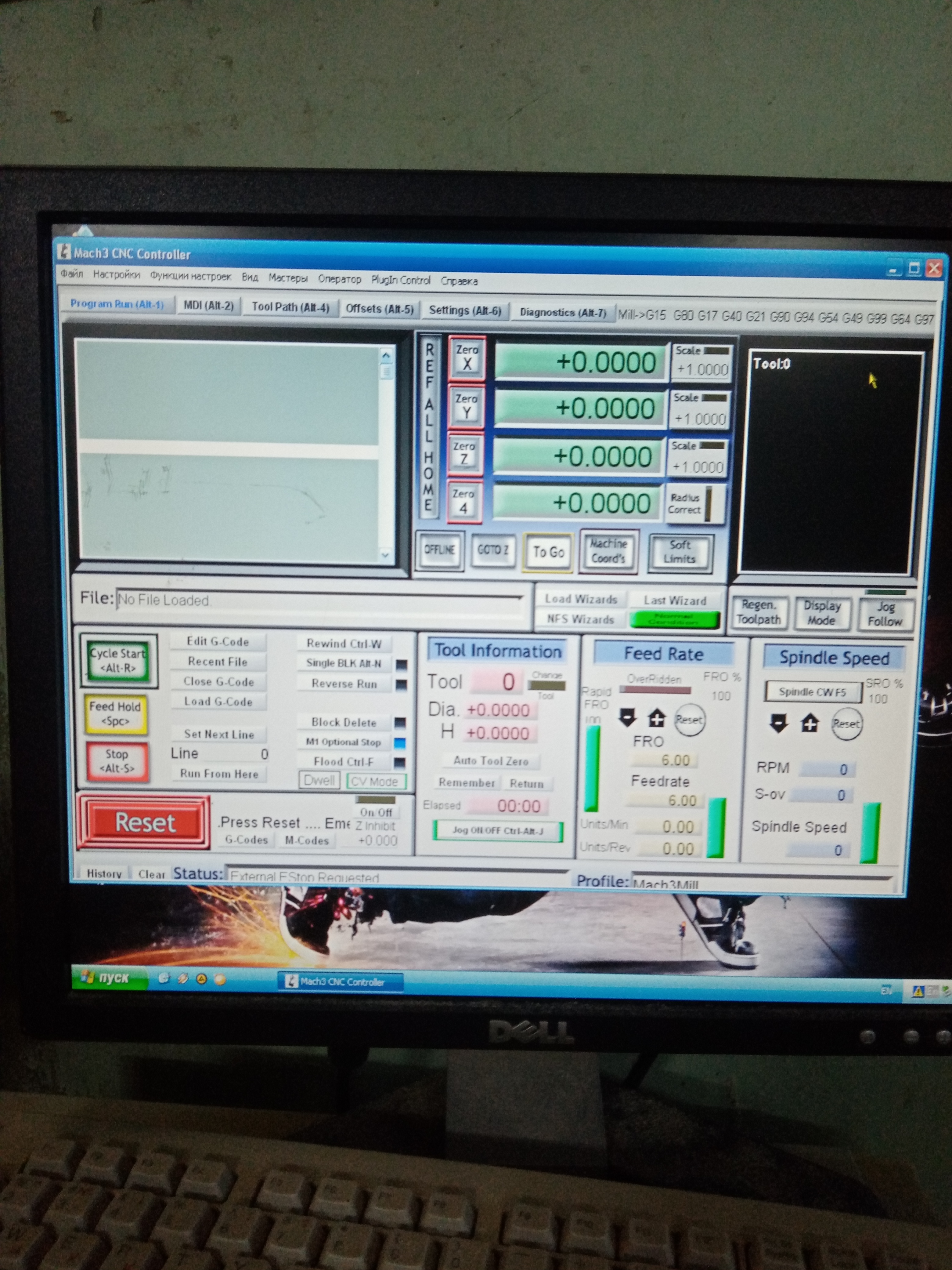Open the Настройки menu

(117, 274)
